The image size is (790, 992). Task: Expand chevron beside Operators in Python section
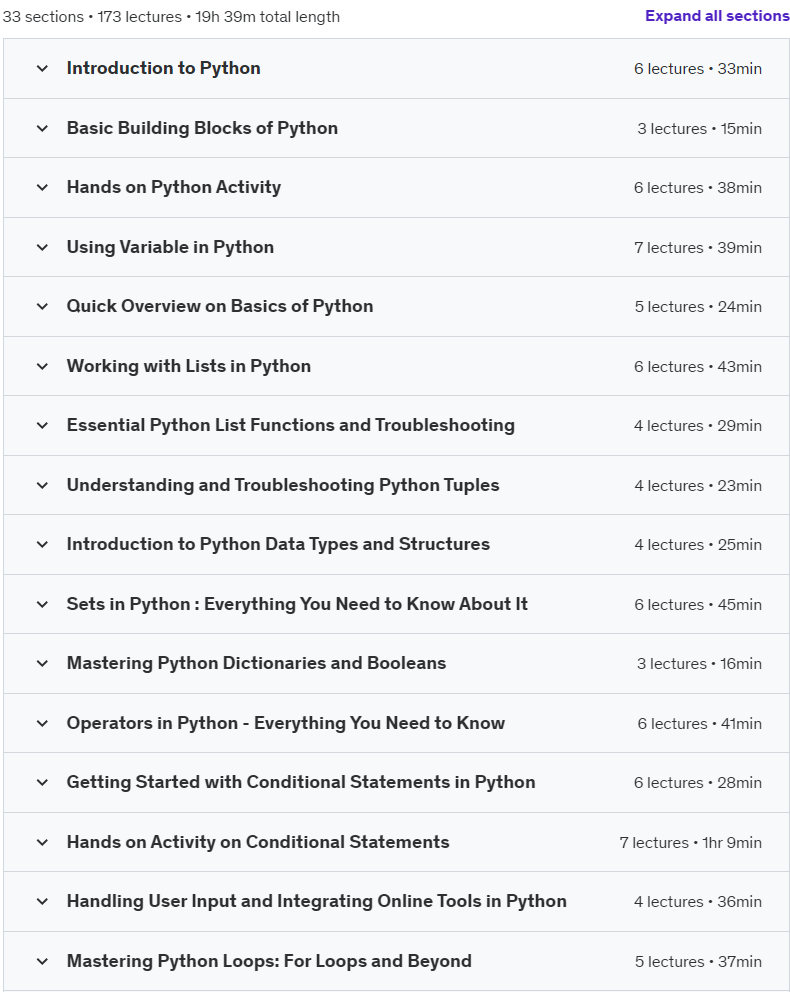tap(42, 723)
